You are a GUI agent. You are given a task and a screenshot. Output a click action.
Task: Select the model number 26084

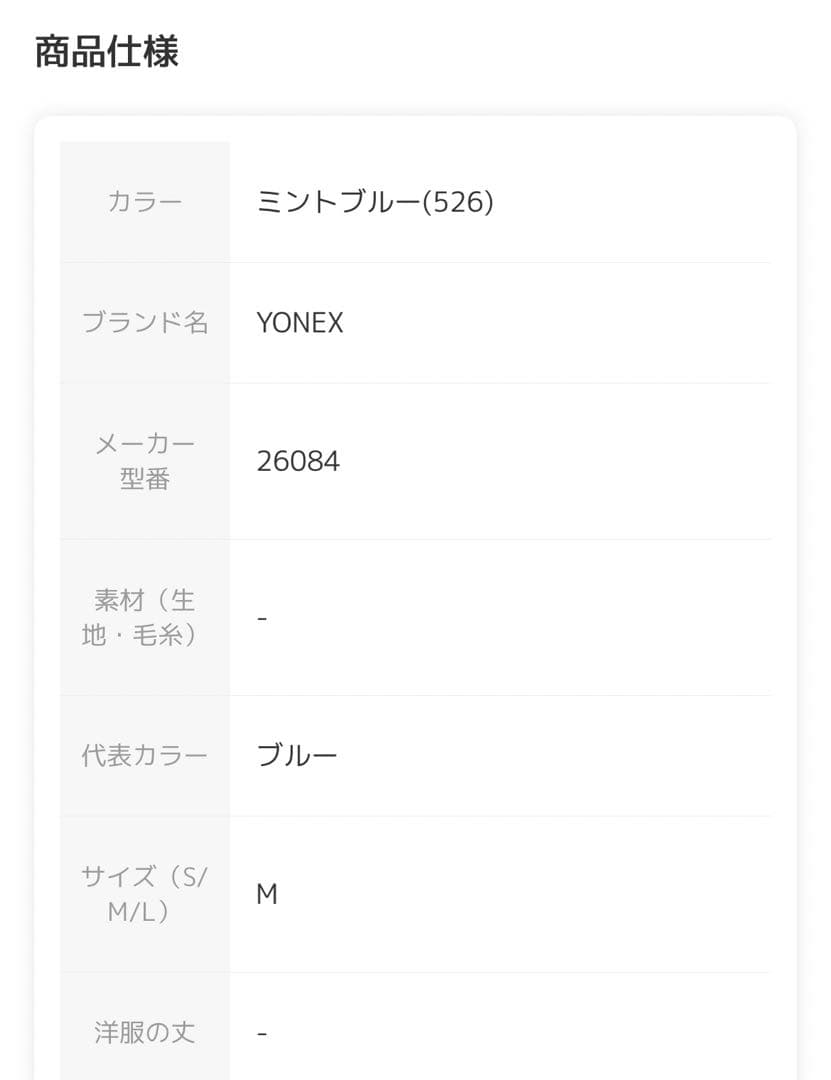298,461
